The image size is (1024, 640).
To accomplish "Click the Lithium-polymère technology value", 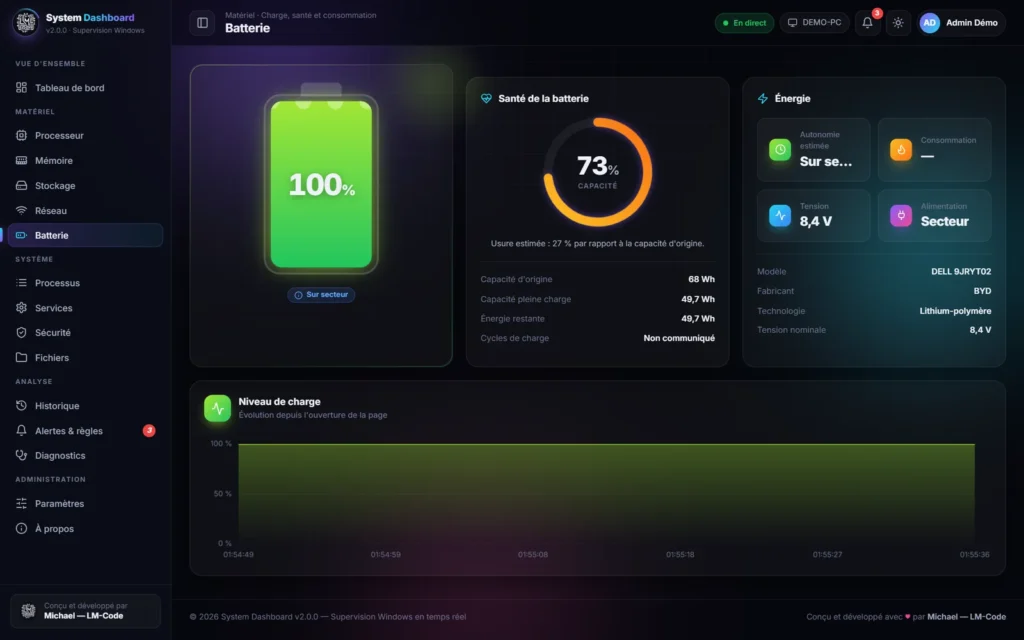I will tap(955, 311).
